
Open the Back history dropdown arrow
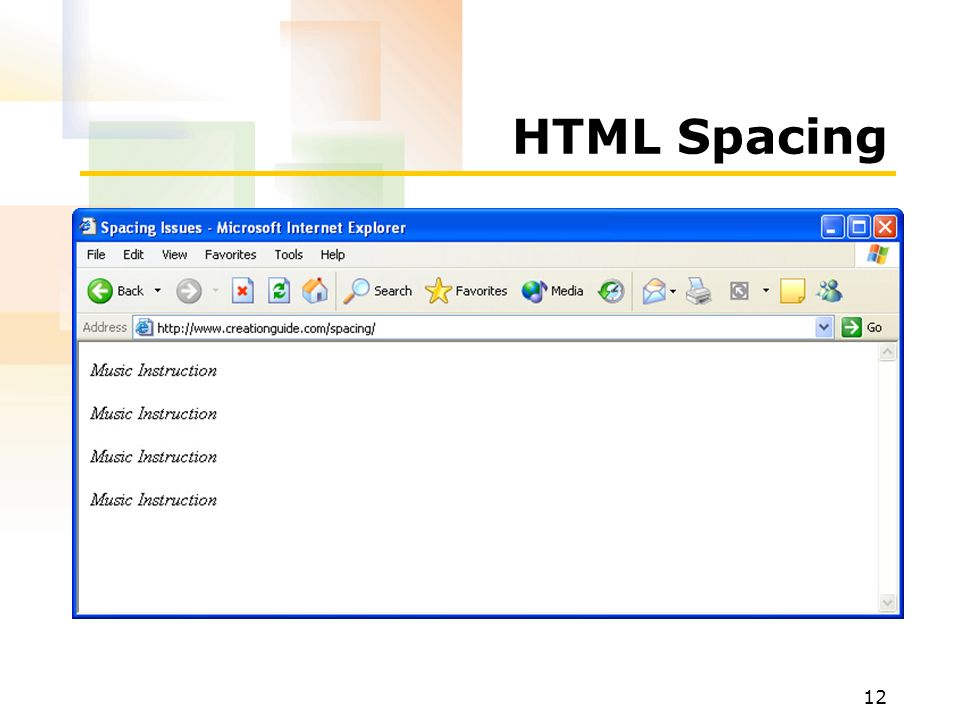point(157,290)
